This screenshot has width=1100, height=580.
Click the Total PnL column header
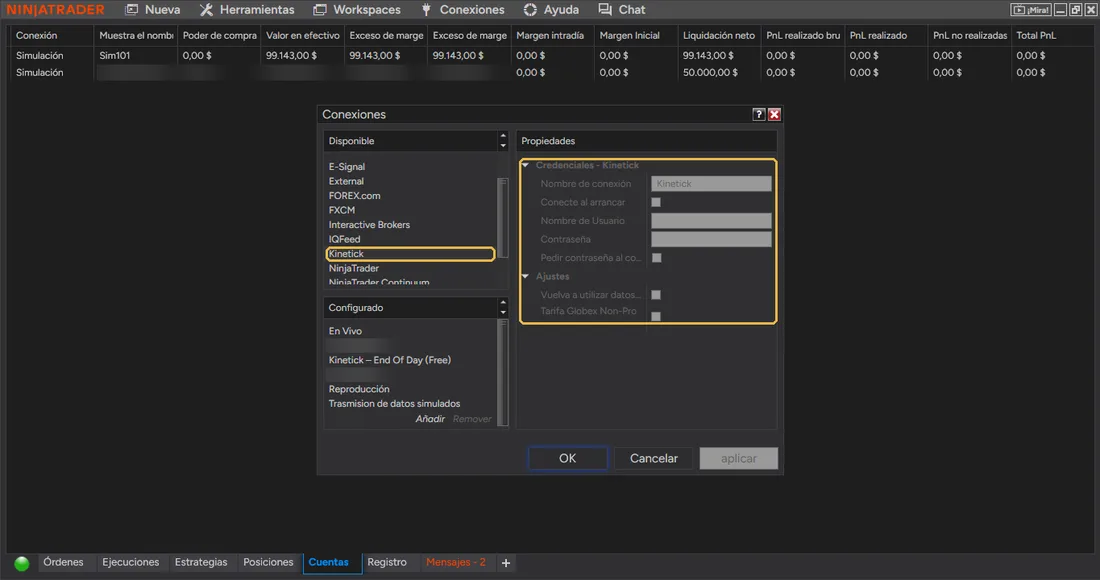tap(1052, 36)
